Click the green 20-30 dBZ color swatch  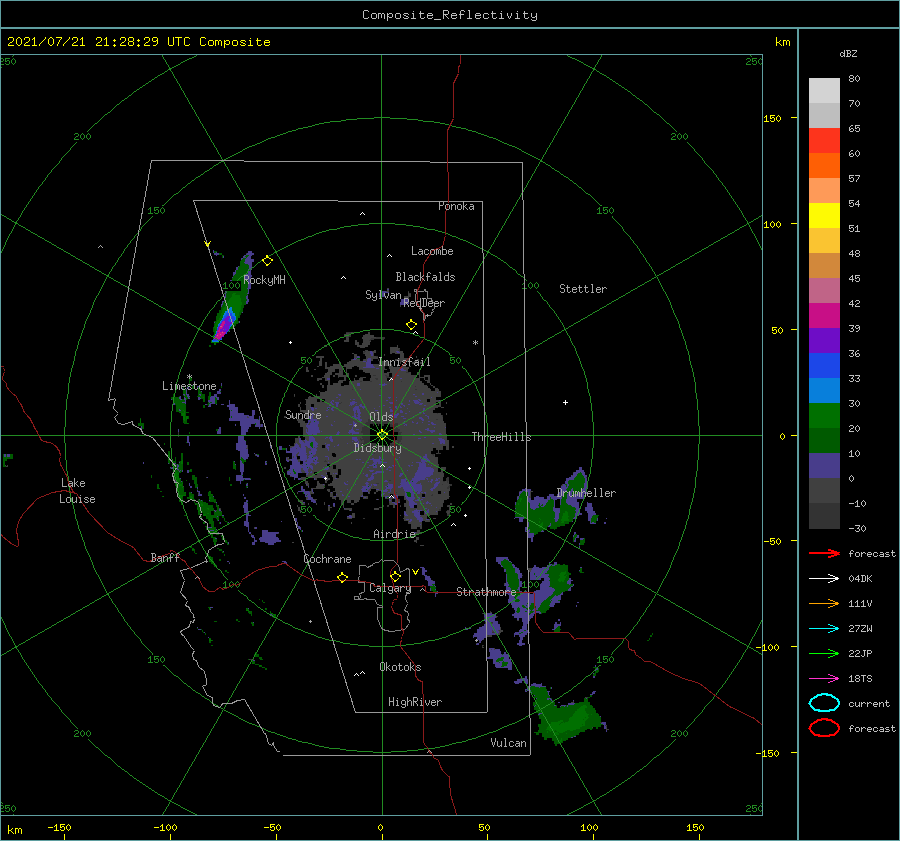pyautogui.click(x=824, y=416)
